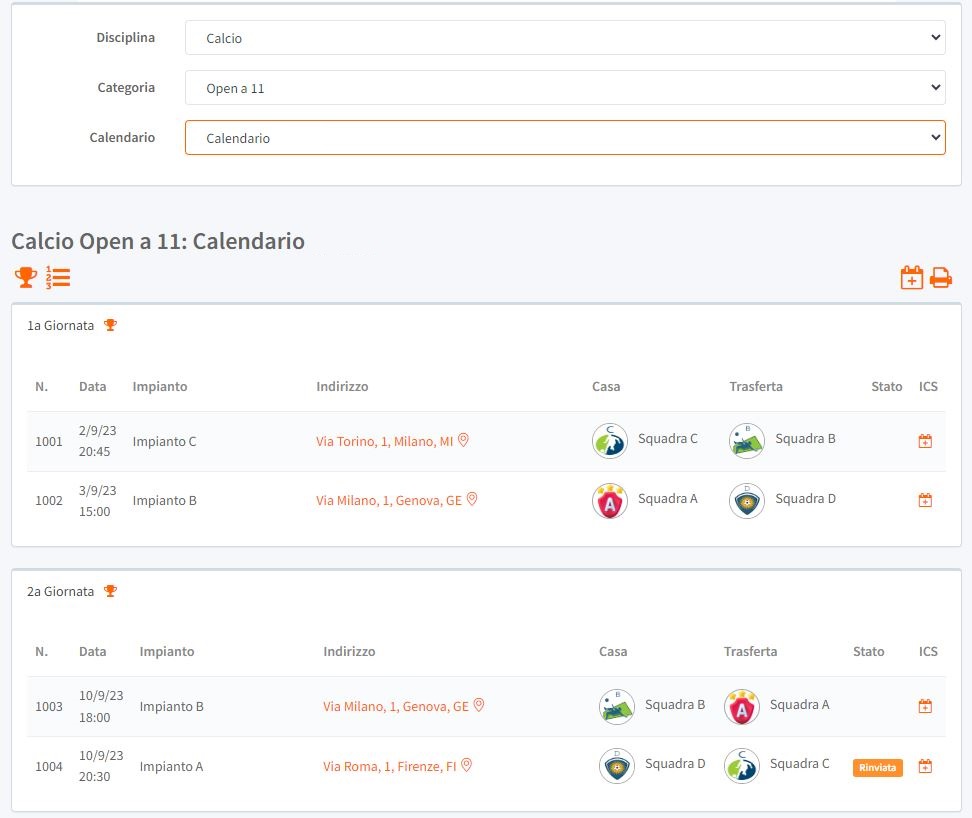
Task: Open Via Torino, 1, Milano address link
Action: [x=385, y=441]
